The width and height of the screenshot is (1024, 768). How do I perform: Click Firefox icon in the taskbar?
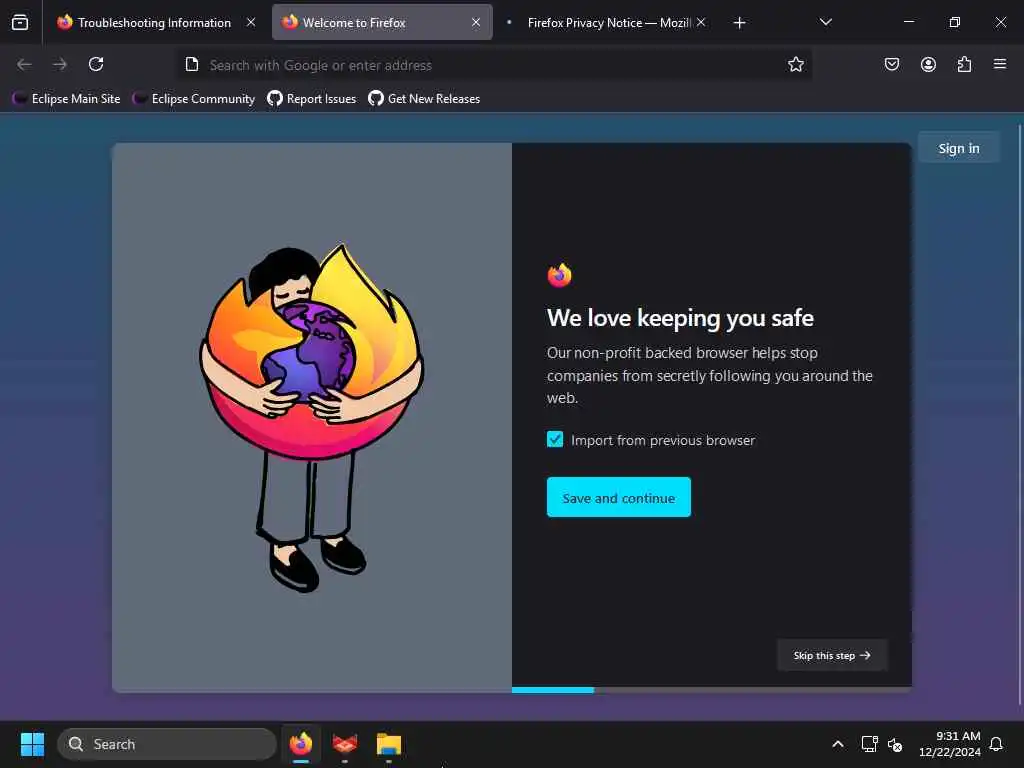(x=300, y=744)
